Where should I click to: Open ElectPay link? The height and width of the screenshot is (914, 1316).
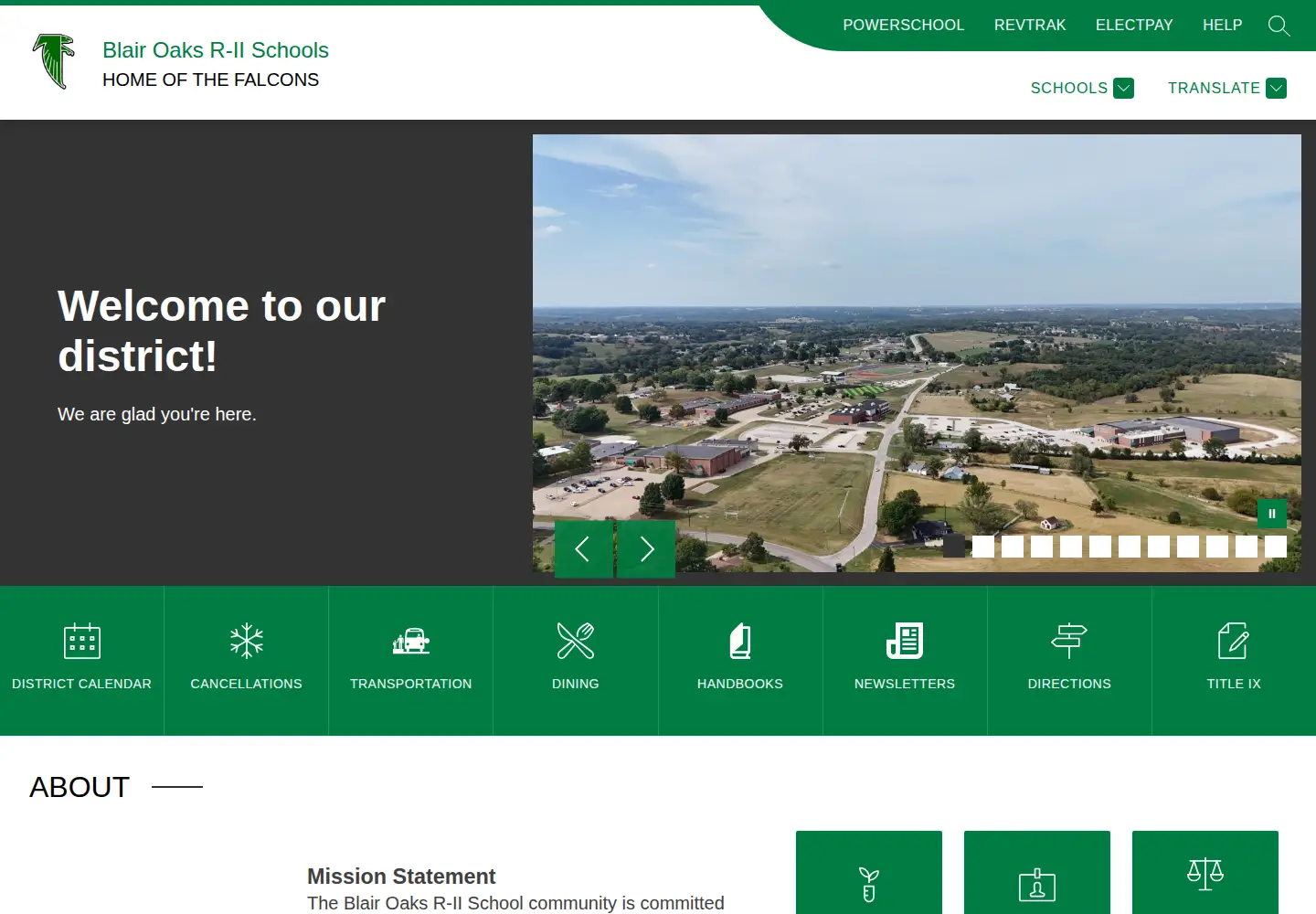click(1134, 26)
